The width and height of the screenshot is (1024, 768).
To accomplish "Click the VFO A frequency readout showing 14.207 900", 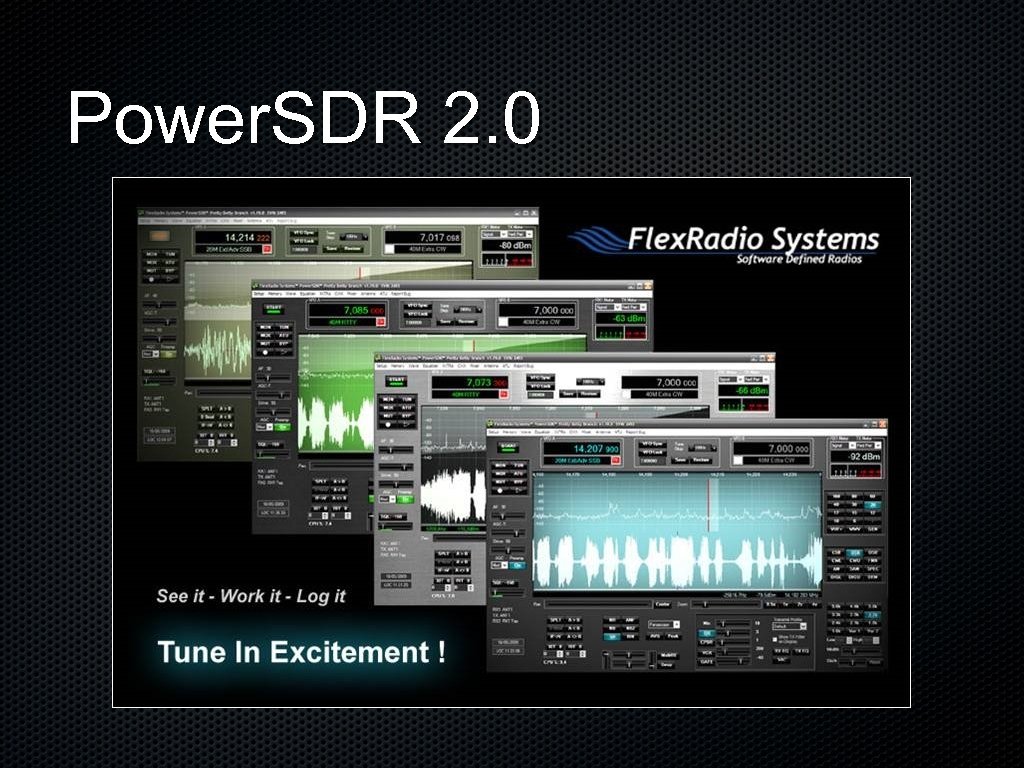I will pos(596,448).
